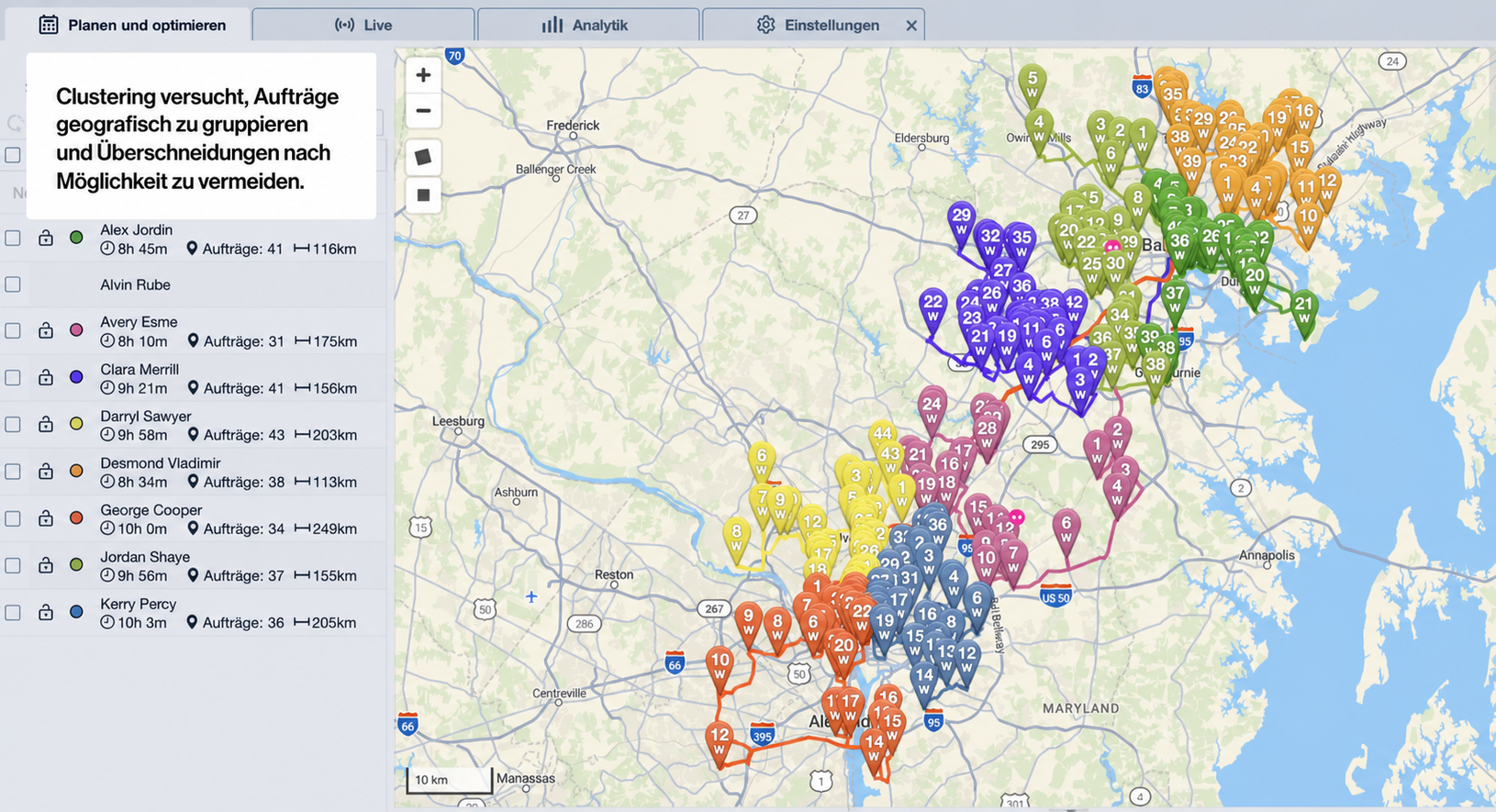Click Kerry Percy's blue color dot
Screen dimensions: 1496x812
[x=76, y=612]
